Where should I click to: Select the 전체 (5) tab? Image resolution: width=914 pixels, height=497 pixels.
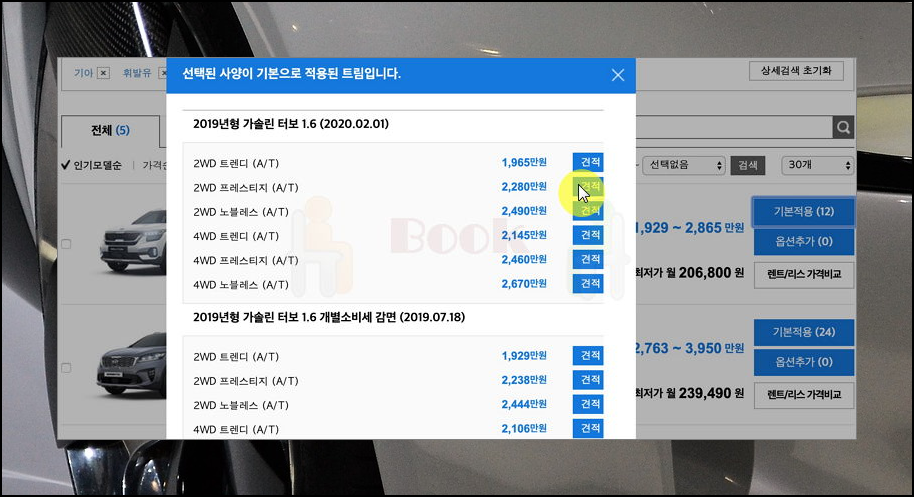tap(110, 131)
